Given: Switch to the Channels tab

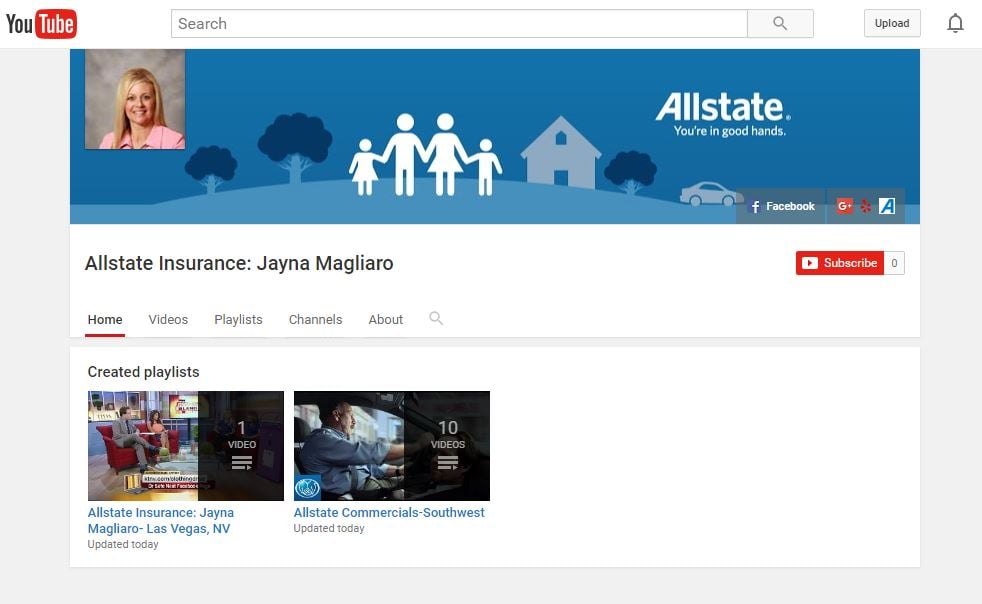Looking at the screenshot, I should (x=316, y=320).
